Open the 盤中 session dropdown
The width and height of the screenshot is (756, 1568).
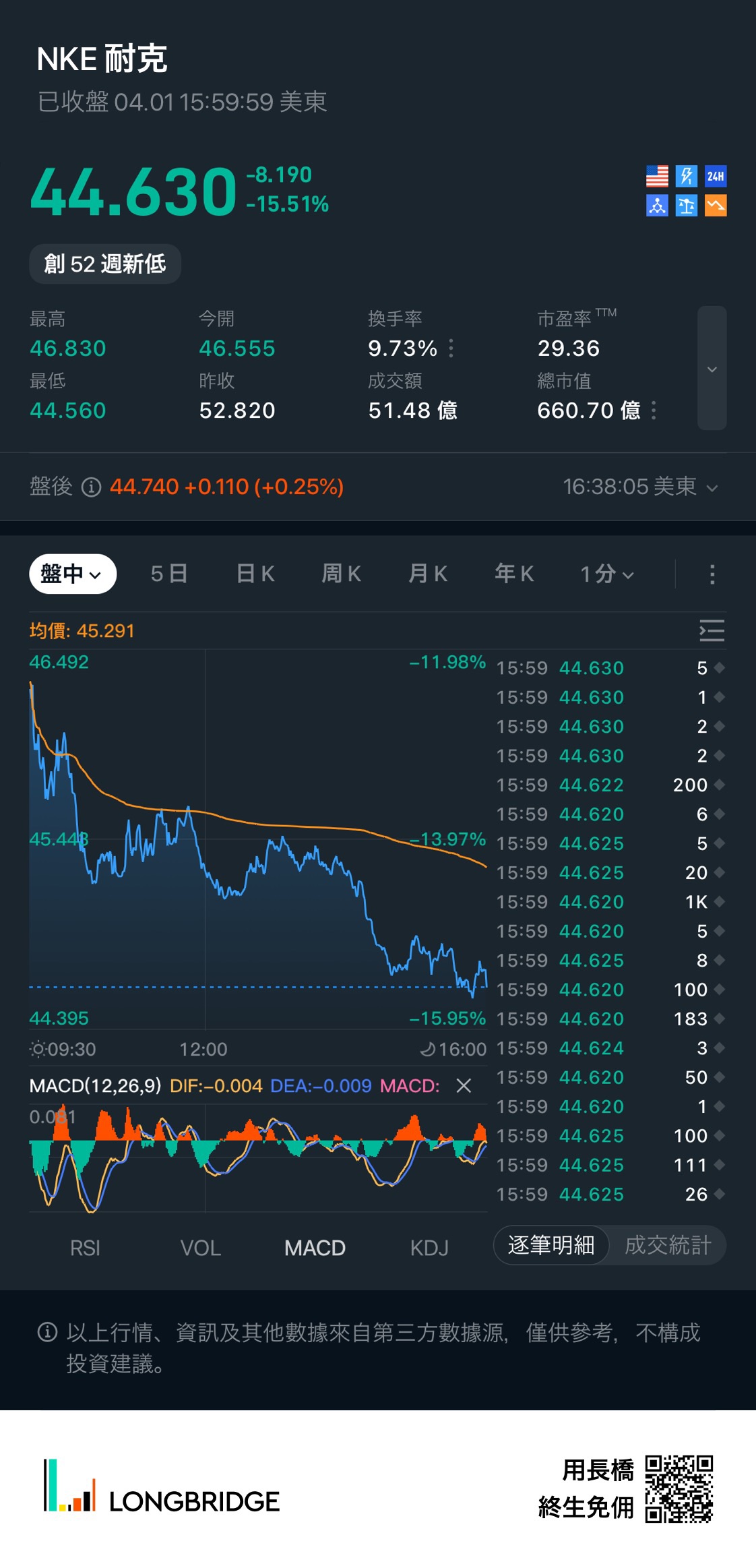(x=73, y=574)
